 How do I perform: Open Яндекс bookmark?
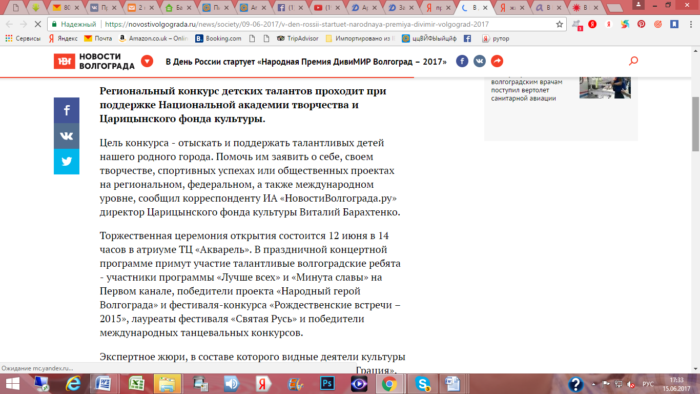[63, 39]
